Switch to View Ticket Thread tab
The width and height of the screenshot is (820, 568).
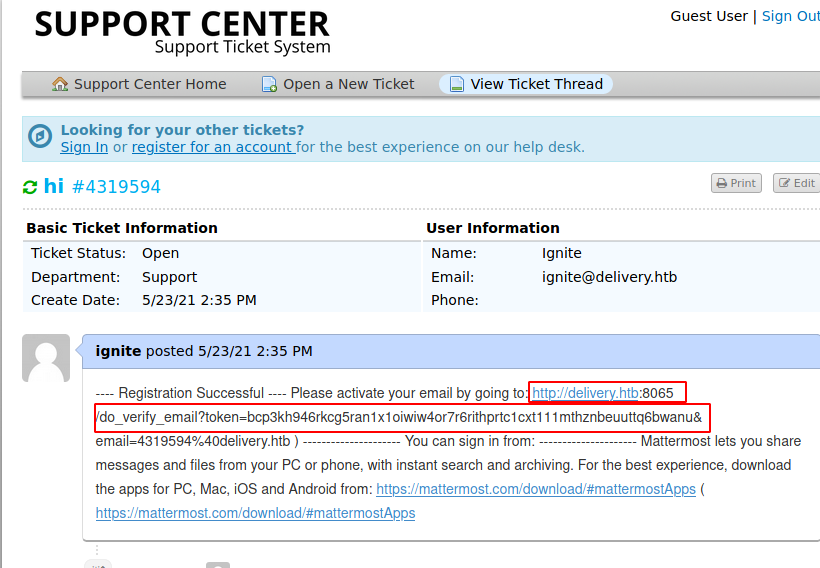click(536, 84)
